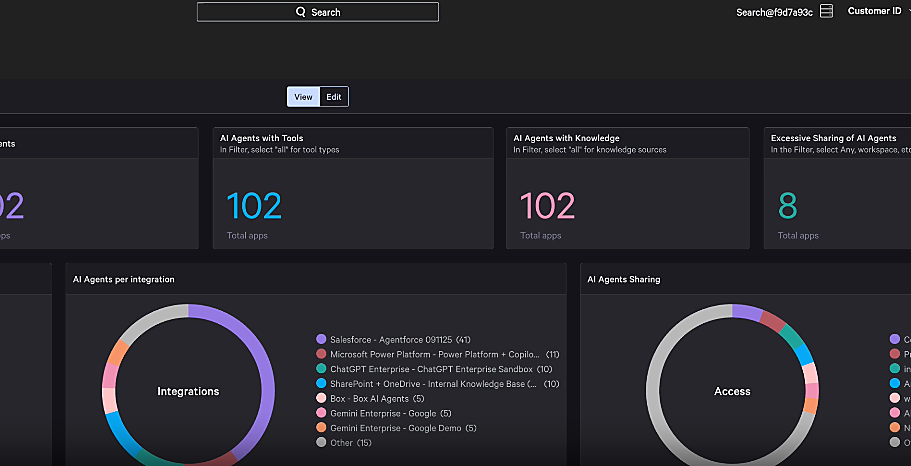
Task: Click the magnifying glass search icon
Action: (300, 12)
